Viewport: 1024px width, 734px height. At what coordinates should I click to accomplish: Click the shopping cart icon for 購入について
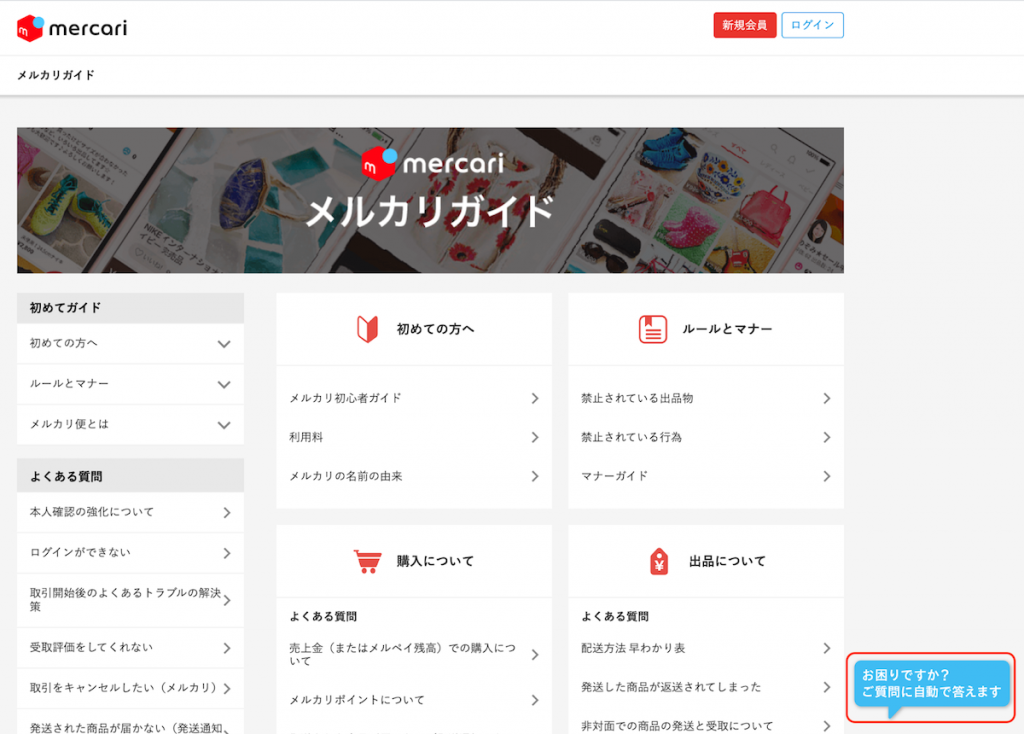click(x=368, y=562)
